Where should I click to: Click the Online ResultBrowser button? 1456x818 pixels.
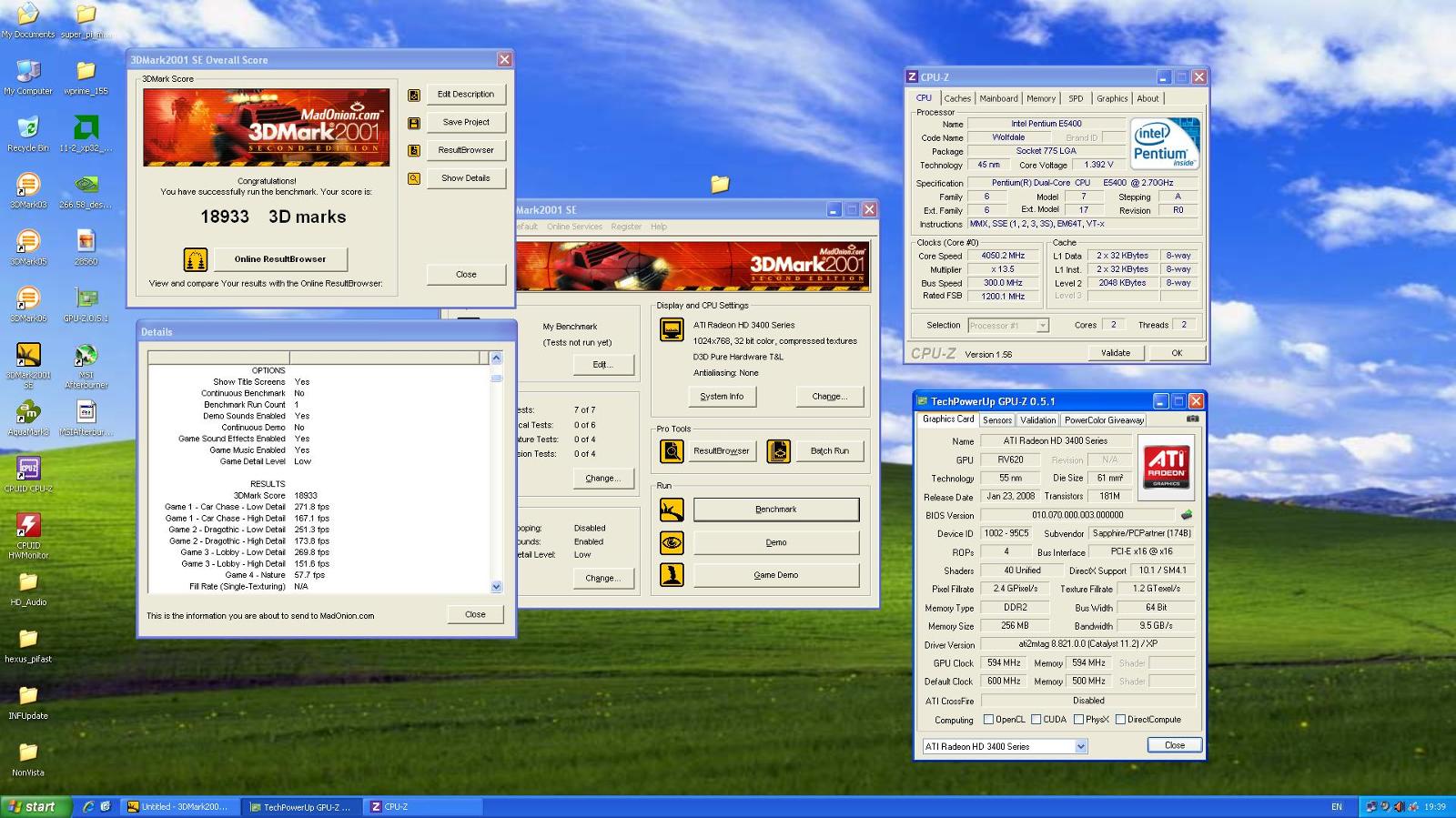coord(280,259)
